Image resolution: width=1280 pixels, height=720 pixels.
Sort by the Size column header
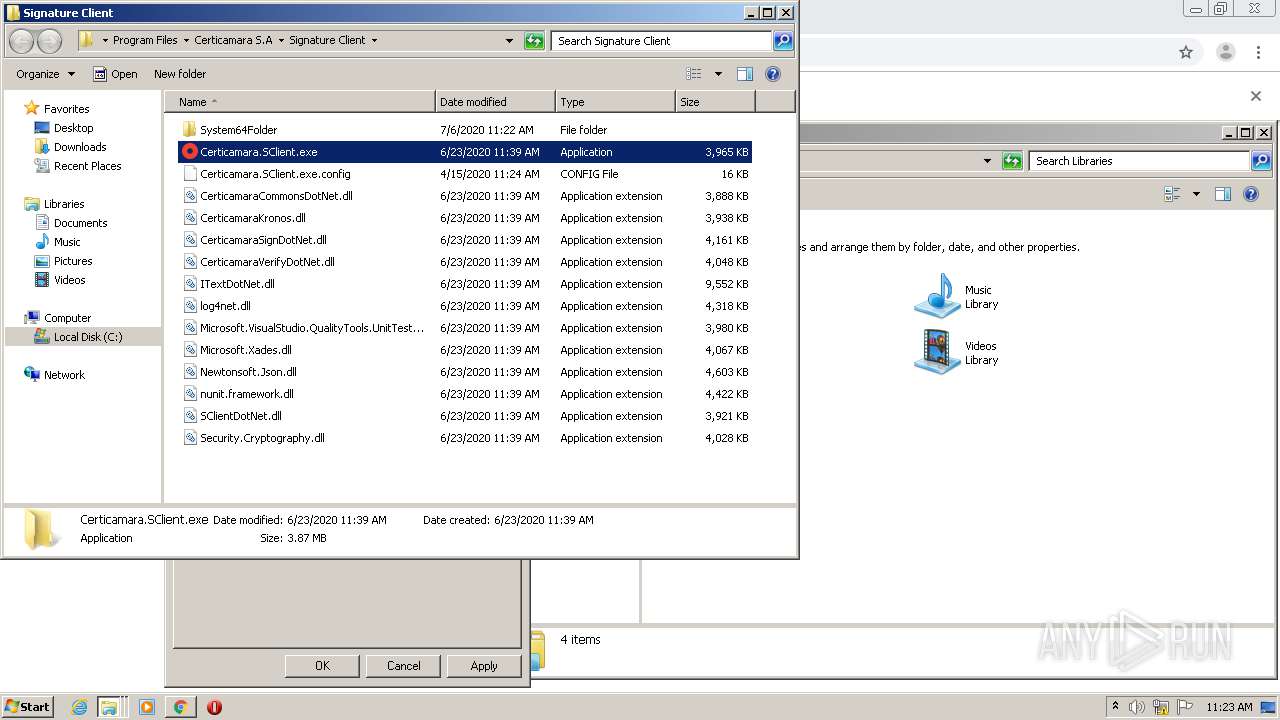click(715, 102)
